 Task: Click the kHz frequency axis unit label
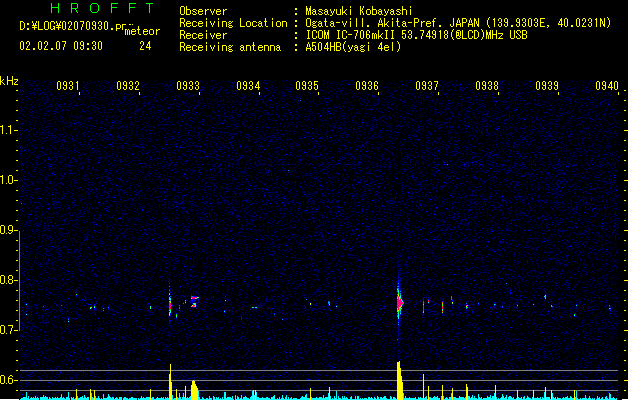pos(9,81)
